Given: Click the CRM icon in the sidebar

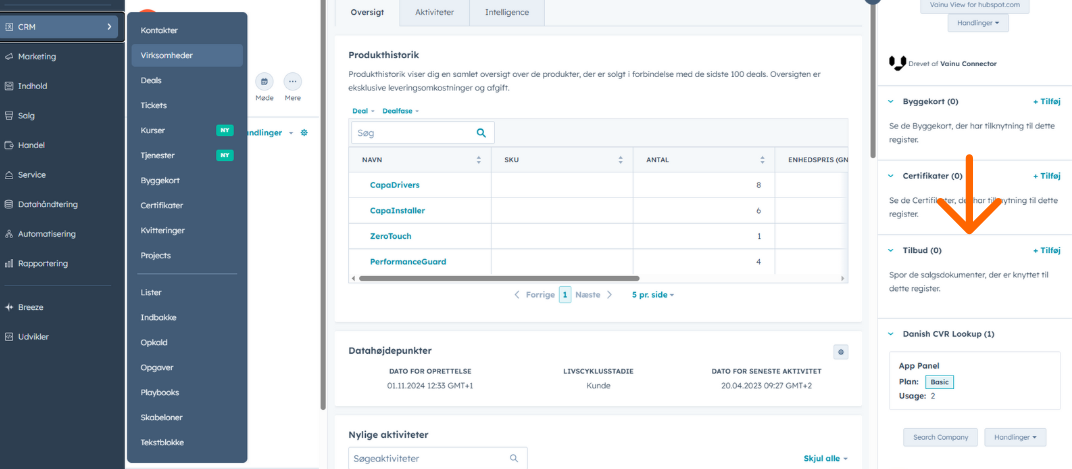Looking at the screenshot, I should point(9,27).
